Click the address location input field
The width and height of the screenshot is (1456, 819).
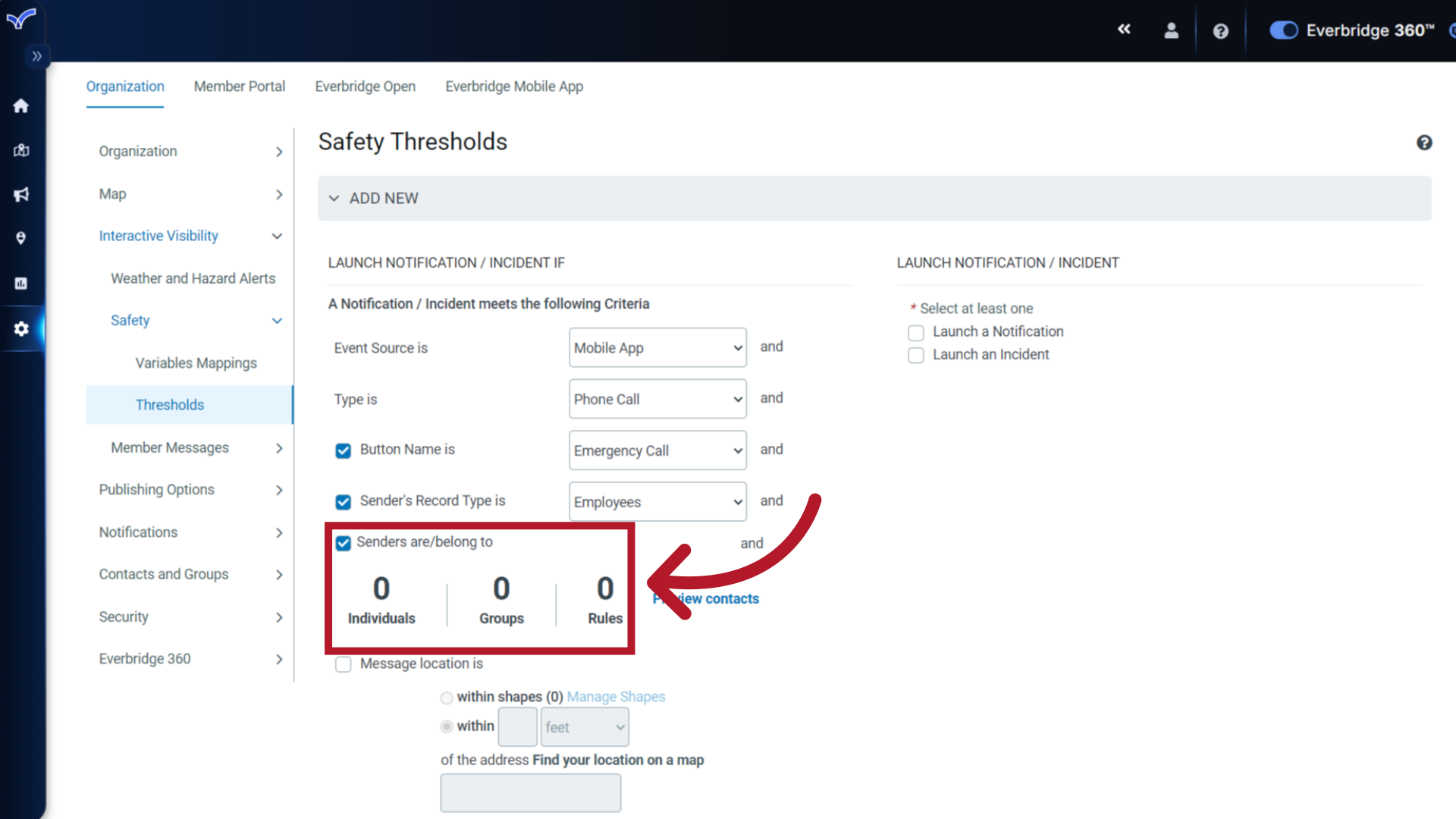[x=531, y=793]
